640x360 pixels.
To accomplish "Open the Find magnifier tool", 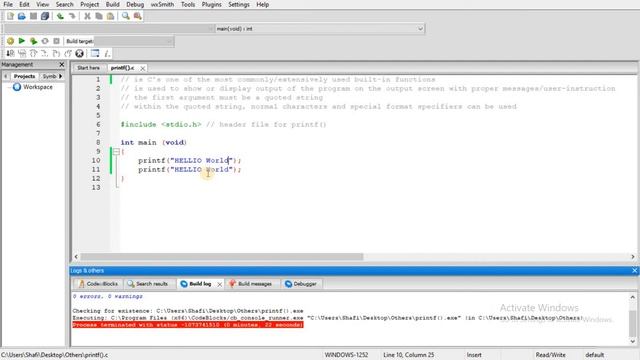I will tap(126, 16).
